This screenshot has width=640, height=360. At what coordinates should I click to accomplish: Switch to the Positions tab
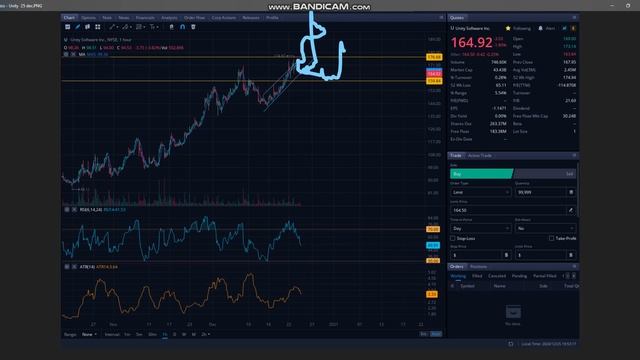tap(478, 267)
